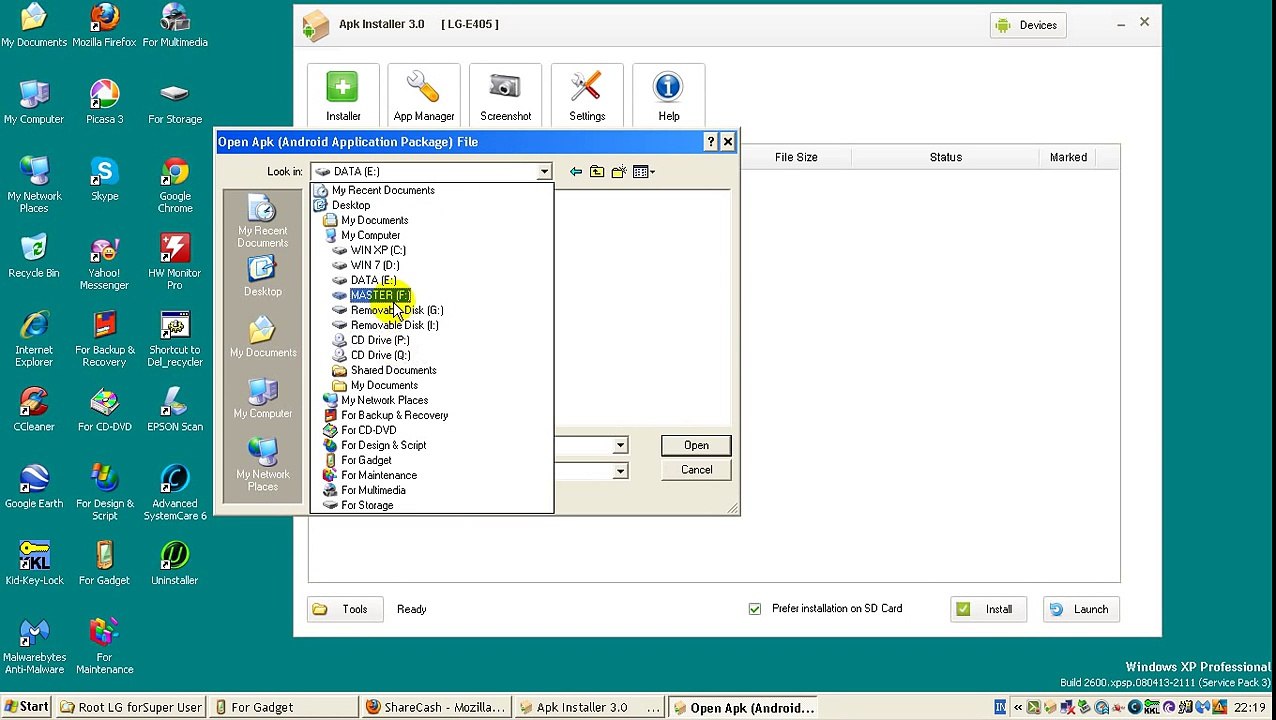Choose WIN XP (C:) drive

click(378, 250)
